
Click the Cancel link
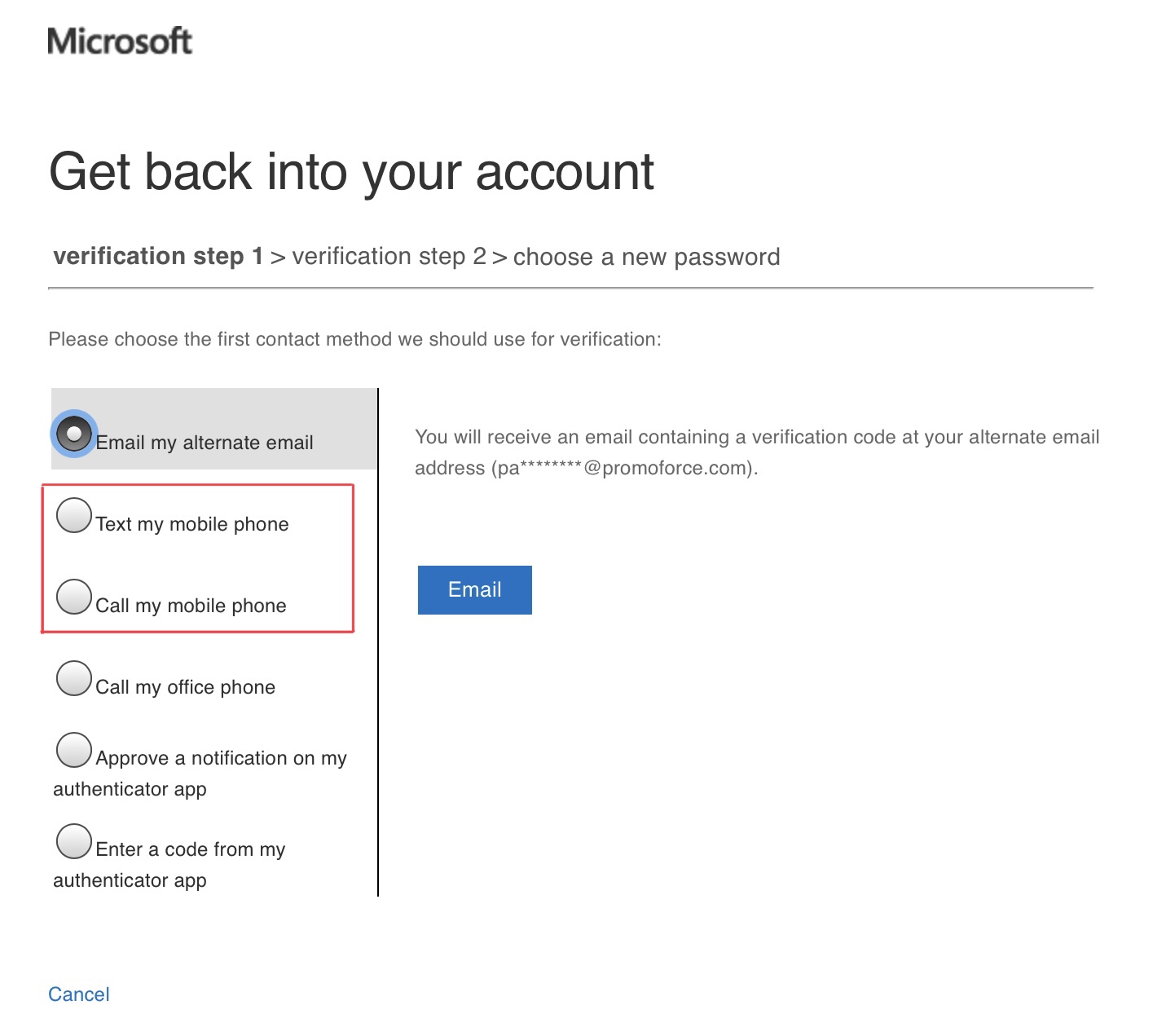tap(78, 994)
